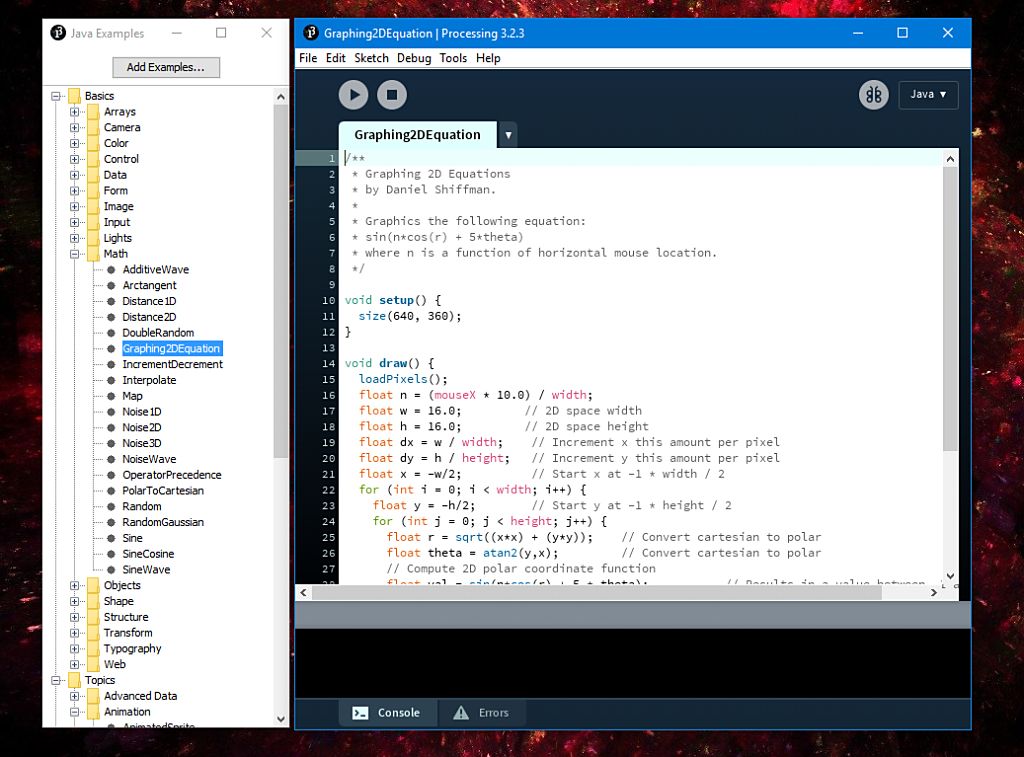Select the SineCosine example
Image resolution: width=1024 pixels, height=757 pixels.
tap(148, 554)
